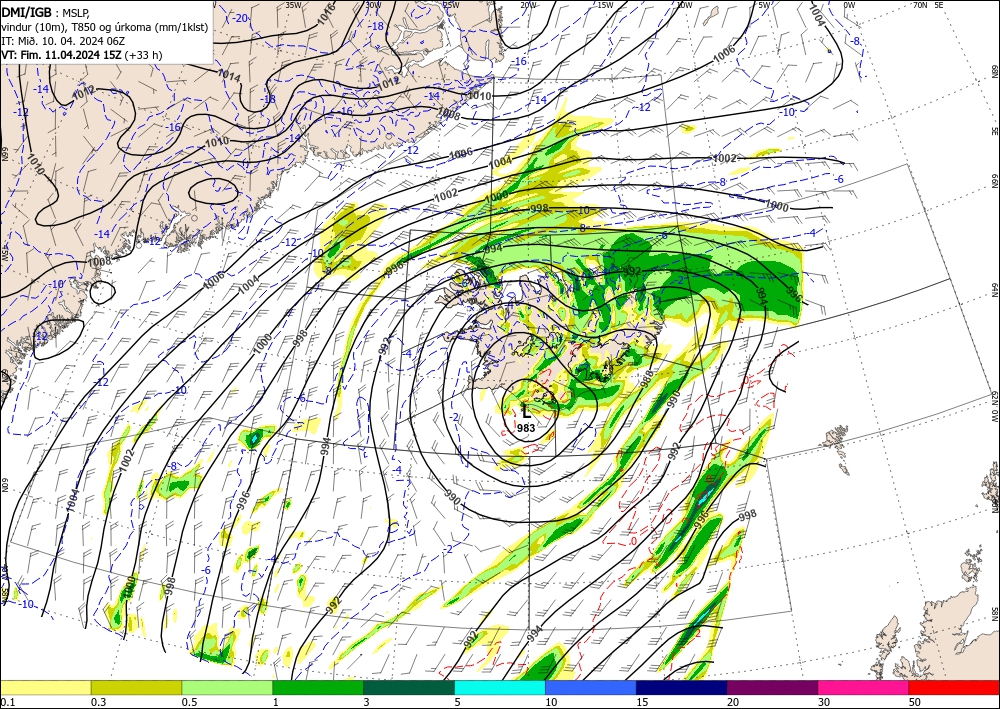The image size is (1000, 709).
Task: Click the '0.5' color scale label
Action: click(189, 702)
